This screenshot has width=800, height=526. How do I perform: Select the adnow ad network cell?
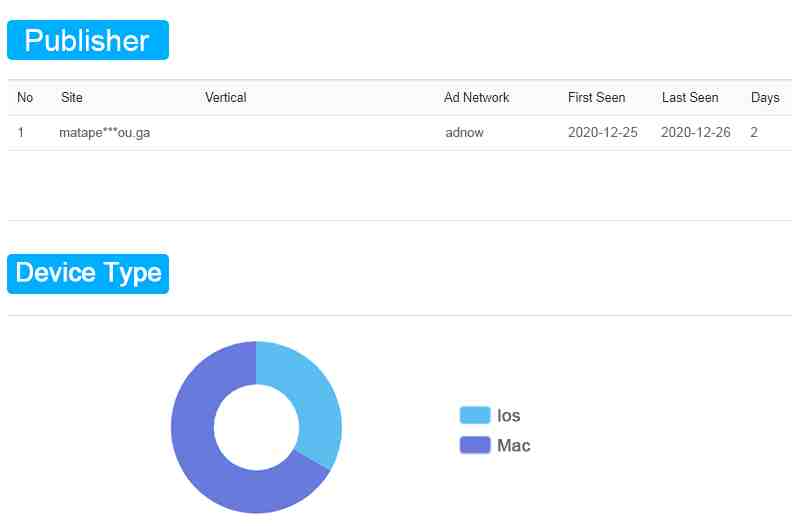tap(464, 133)
